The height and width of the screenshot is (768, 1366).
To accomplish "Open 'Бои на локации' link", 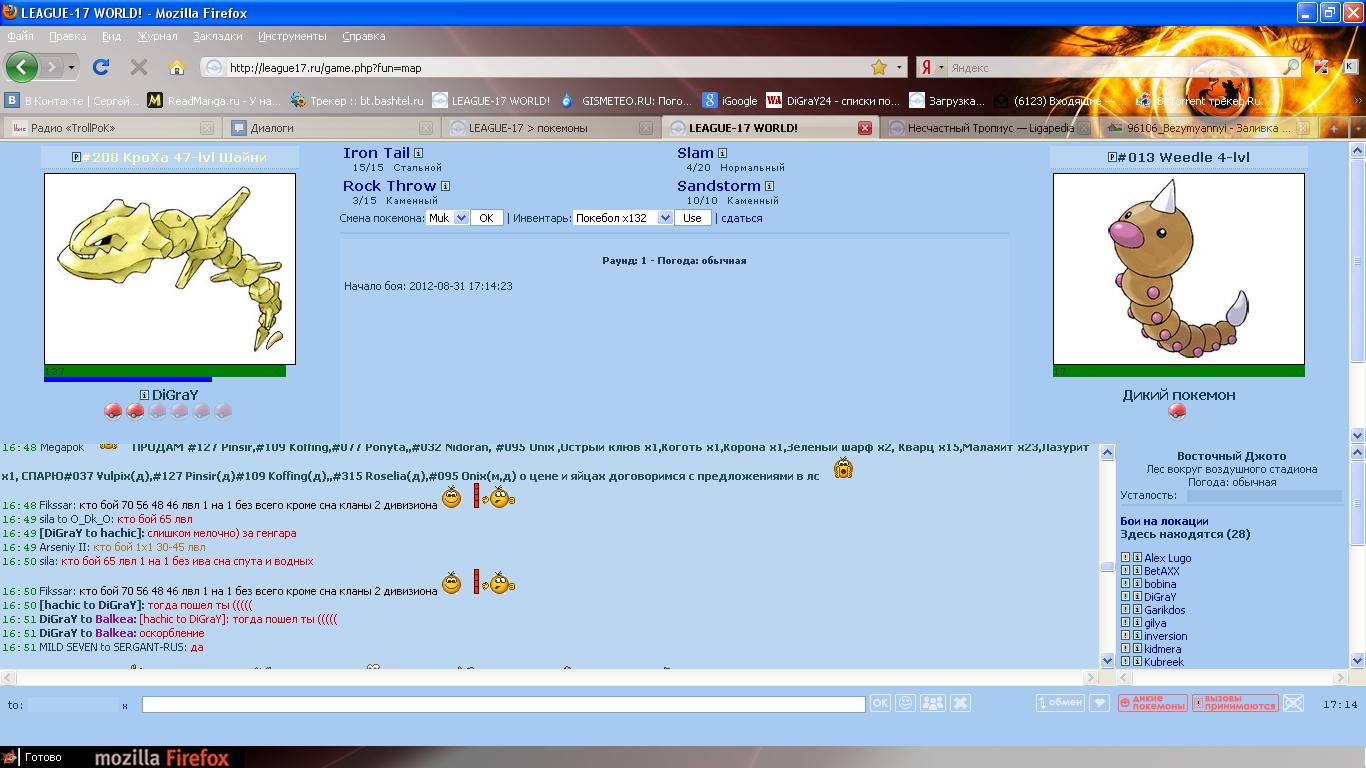I will coord(1164,521).
